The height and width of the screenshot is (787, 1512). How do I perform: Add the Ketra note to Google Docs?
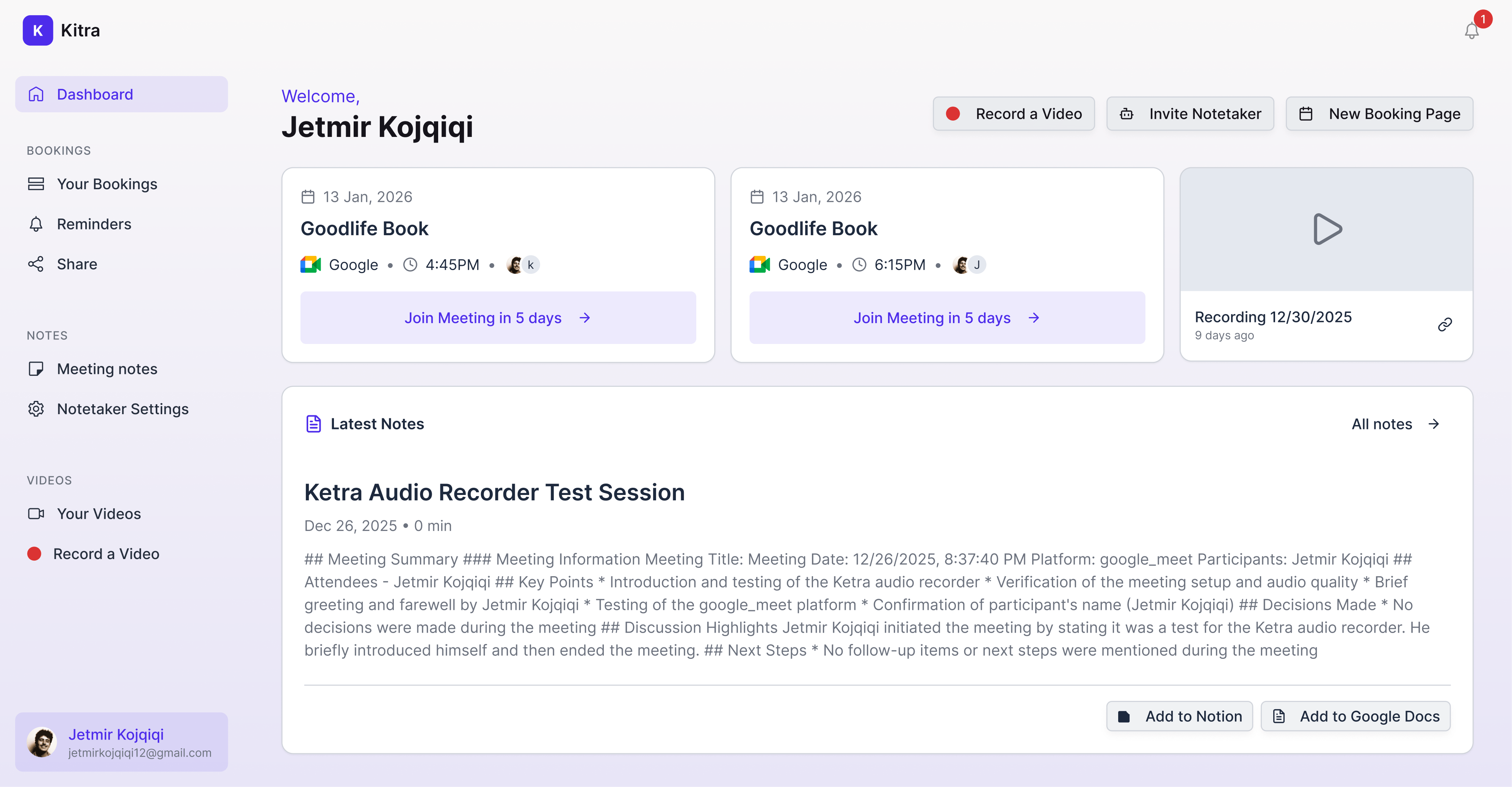pyautogui.click(x=1355, y=716)
